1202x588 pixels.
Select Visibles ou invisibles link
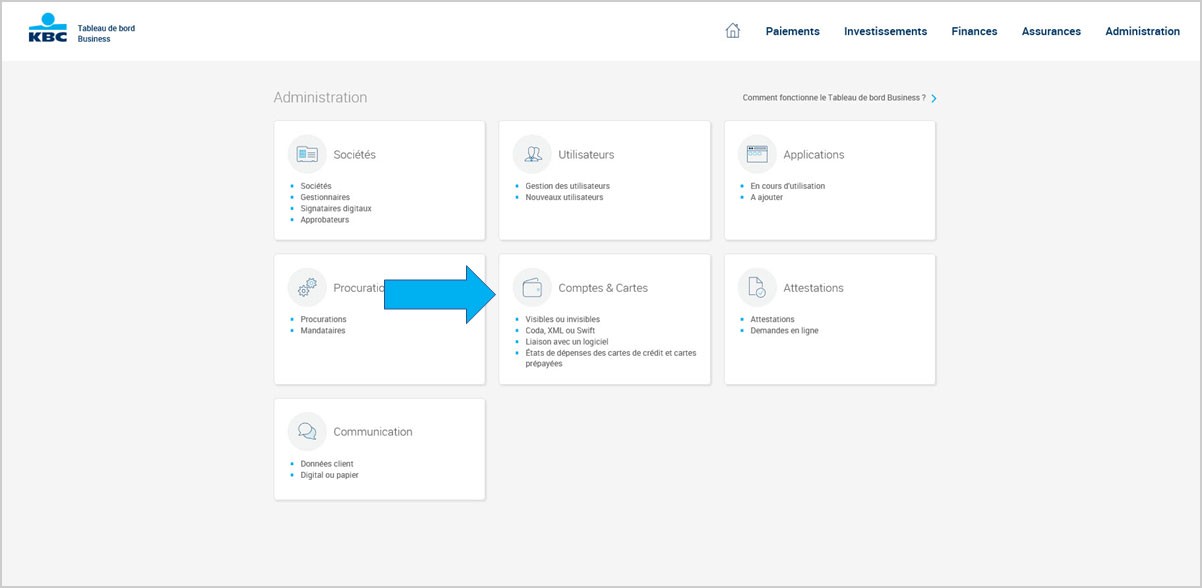tap(562, 319)
